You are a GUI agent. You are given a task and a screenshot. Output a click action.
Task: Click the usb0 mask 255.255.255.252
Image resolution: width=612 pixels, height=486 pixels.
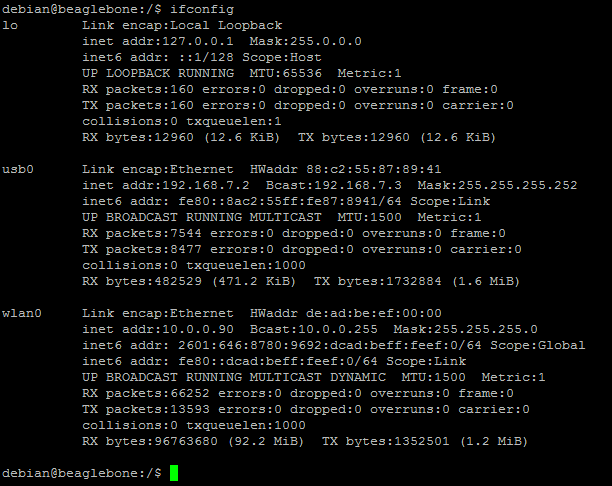pyautogui.click(x=517, y=185)
